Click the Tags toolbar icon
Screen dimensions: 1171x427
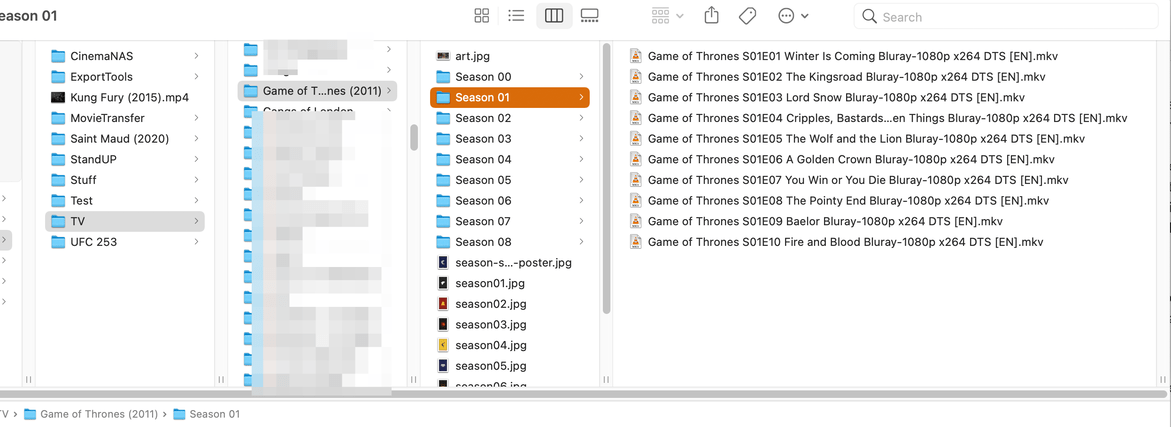pyautogui.click(x=748, y=16)
